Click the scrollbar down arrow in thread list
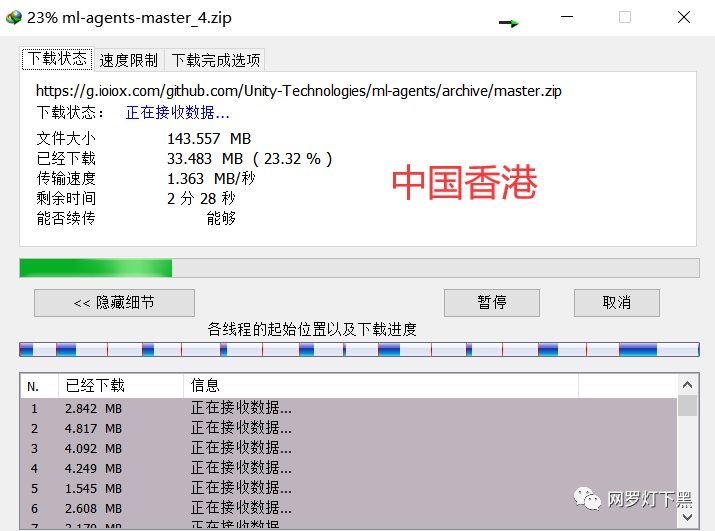715x531 pixels. coord(688,517)
